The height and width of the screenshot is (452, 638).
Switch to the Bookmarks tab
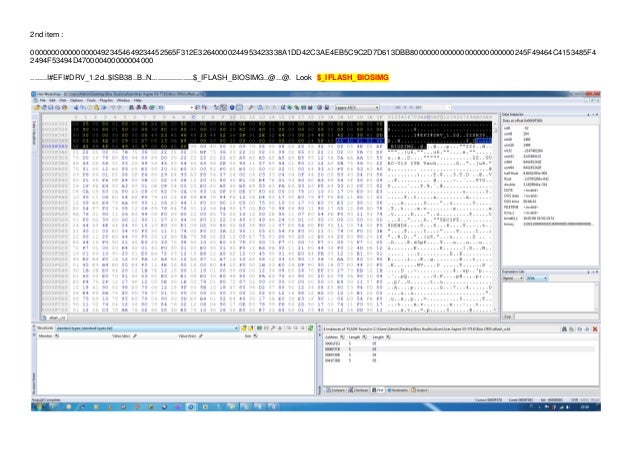[x=398, y=390]
